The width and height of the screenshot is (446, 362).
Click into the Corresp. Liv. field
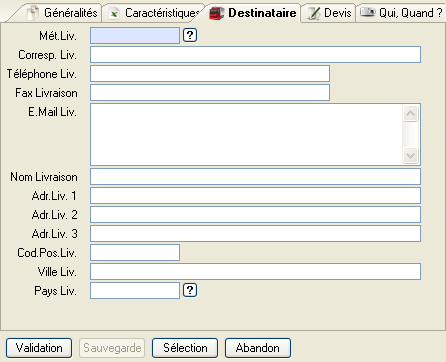255,55
